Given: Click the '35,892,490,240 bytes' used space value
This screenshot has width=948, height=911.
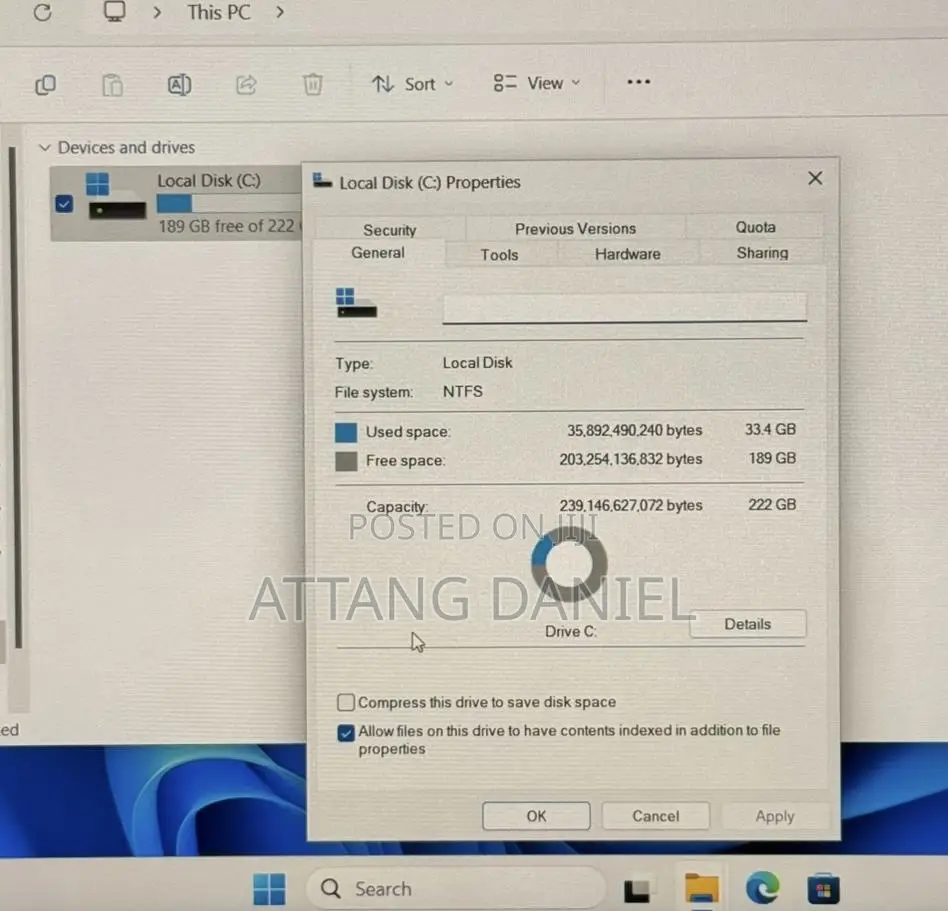Looking at the screenshot, I should click(x=634, y=430).
